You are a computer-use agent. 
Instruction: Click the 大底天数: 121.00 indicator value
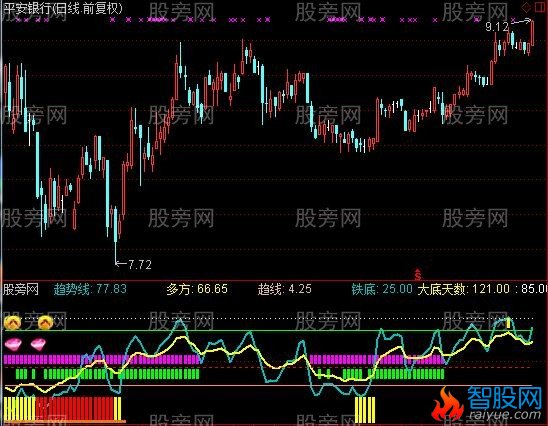point(464,289)
